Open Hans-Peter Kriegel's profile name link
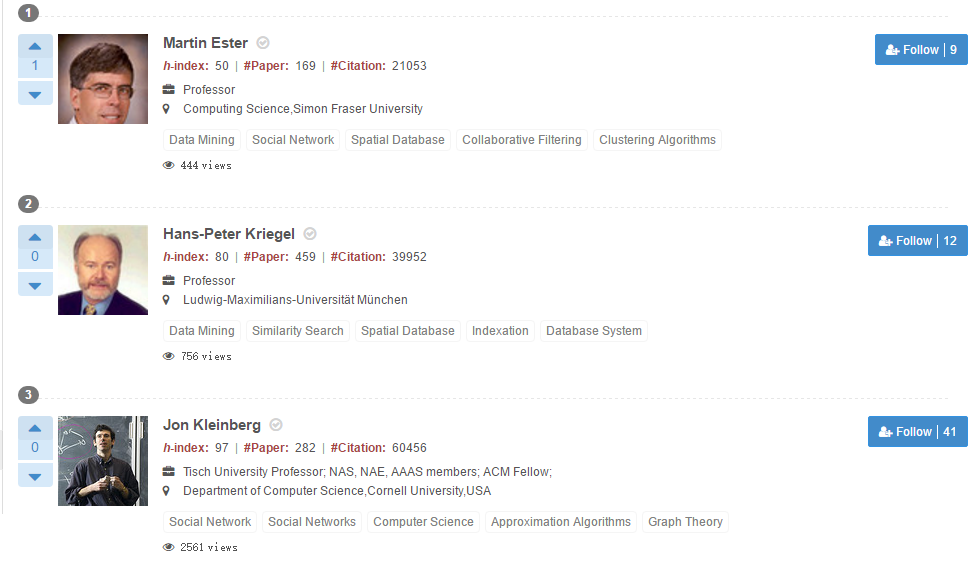Screen dimensions: 980x565 point(229,234)
